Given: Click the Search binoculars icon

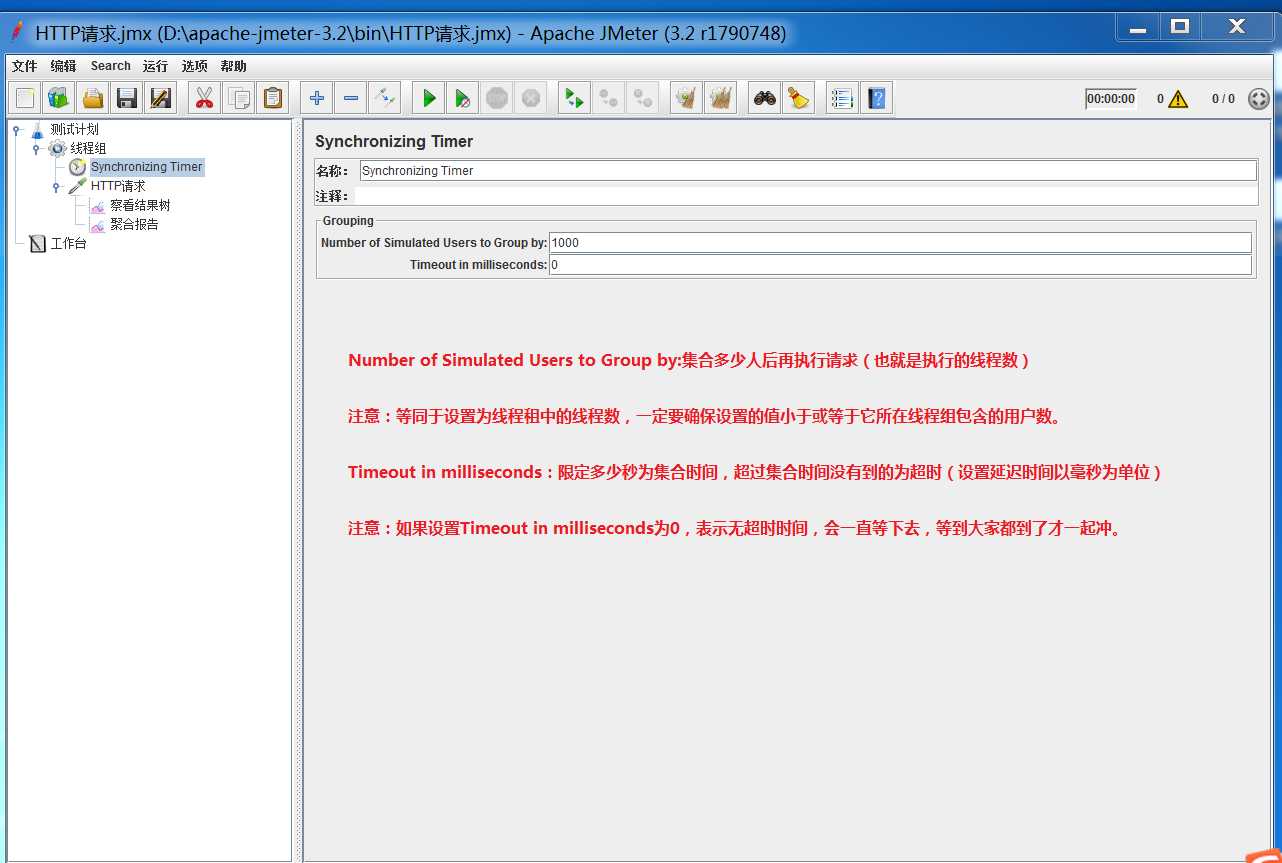Looking at the screenshot, I should 765,98.
